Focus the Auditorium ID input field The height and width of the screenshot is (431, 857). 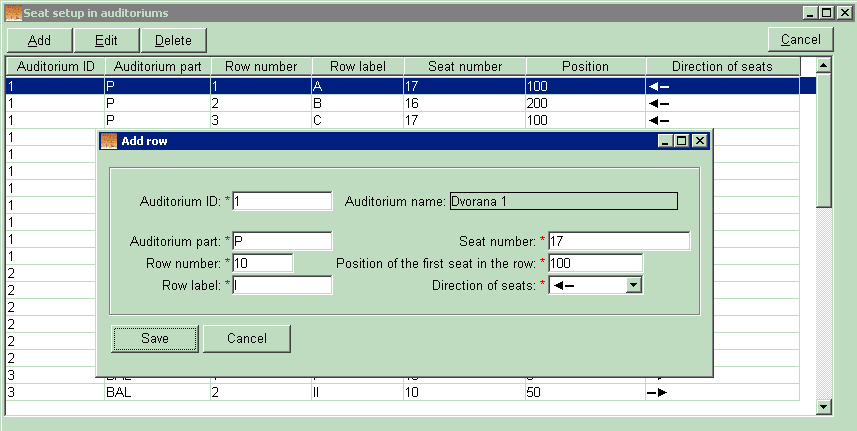coord(282,201)
